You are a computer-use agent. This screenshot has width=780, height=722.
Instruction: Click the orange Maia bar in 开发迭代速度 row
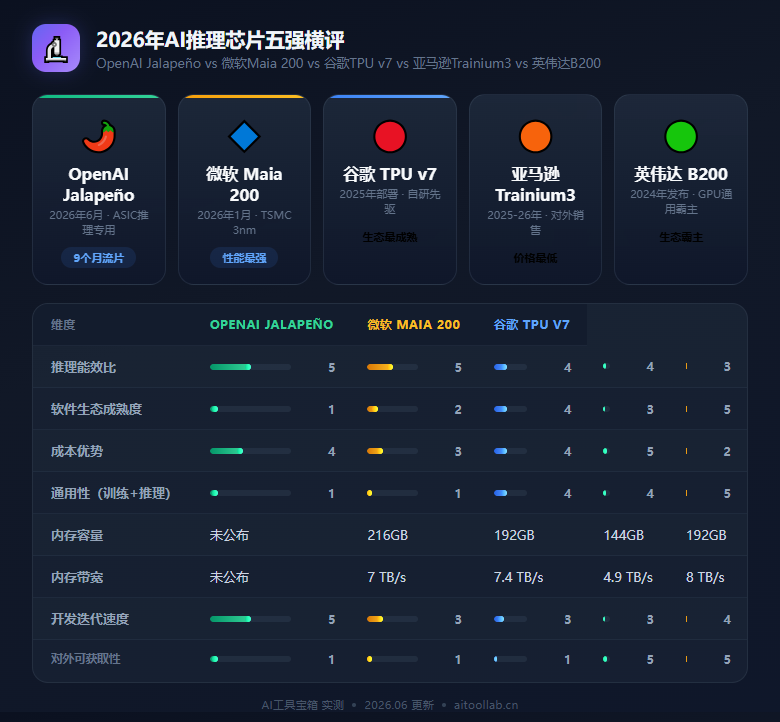pyautogui.click(x=375, y=619)
